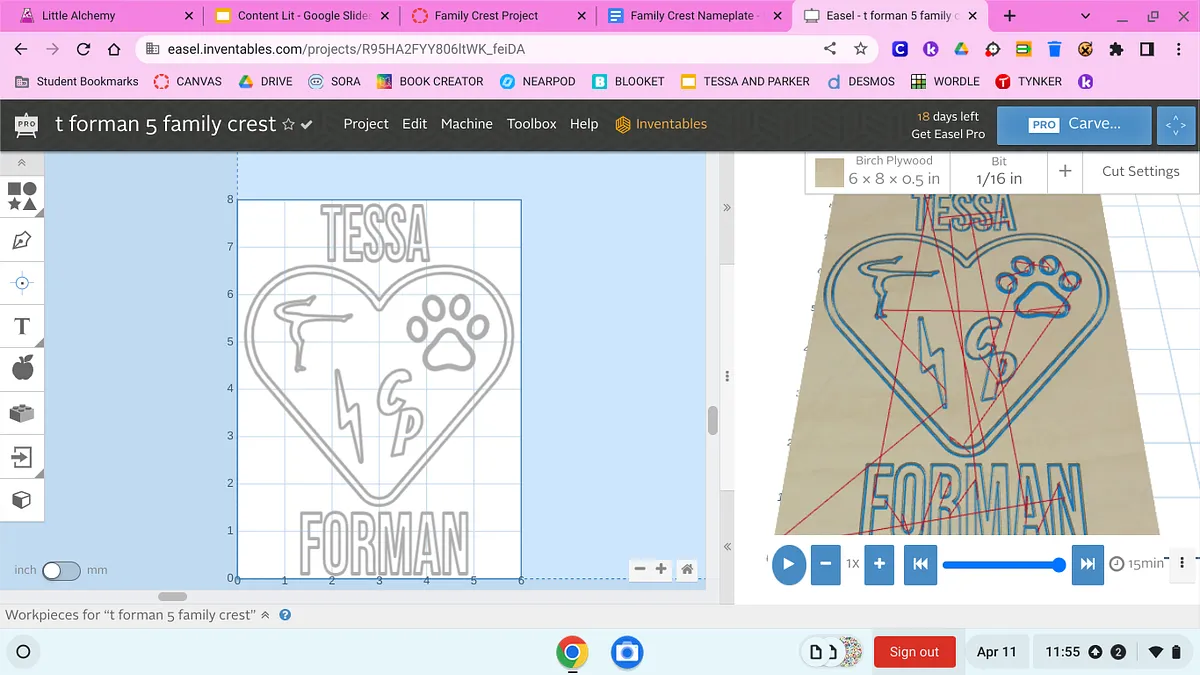Viewport: 1200px width, 675px height.
Task: Click the Import icon in sidebar
Action: 22,457
